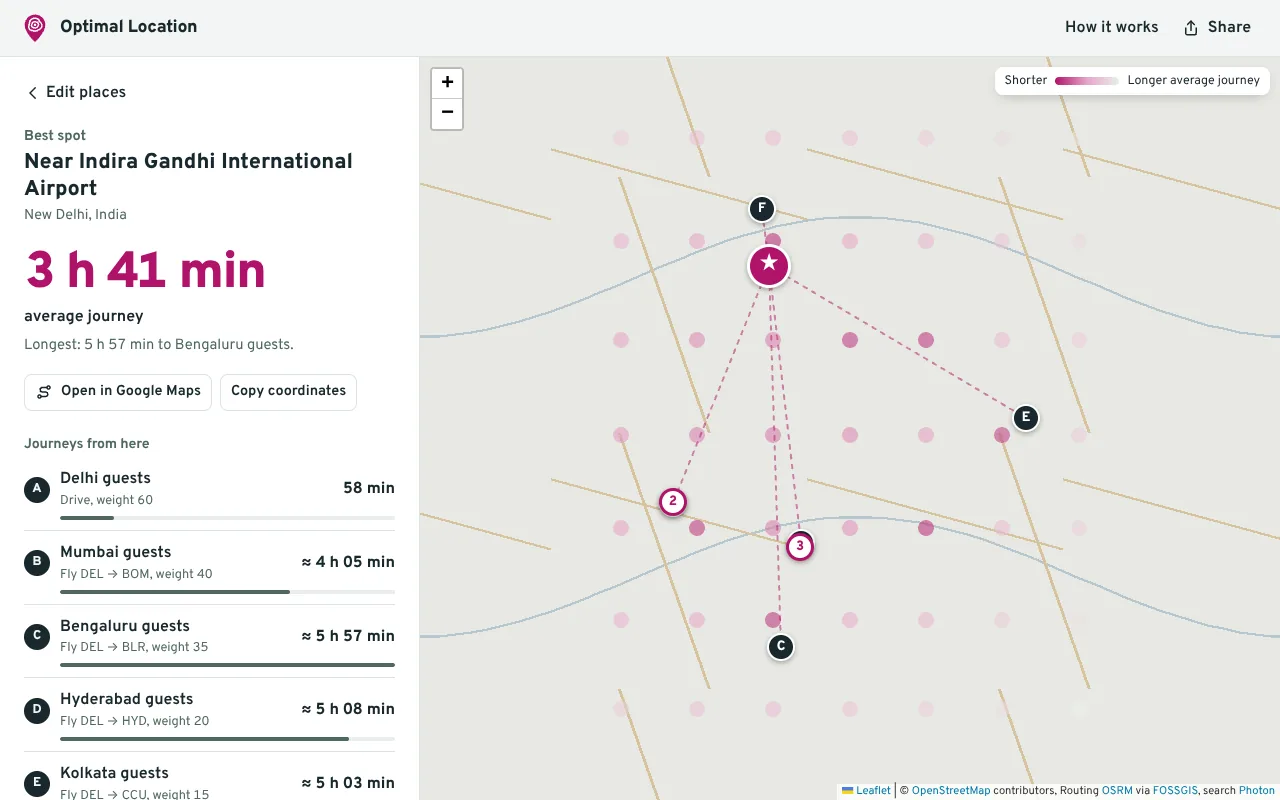Click the Bengaluru guests journey progress bar
This screenshot has width=1280, height=800.
[x=227, y=665]
